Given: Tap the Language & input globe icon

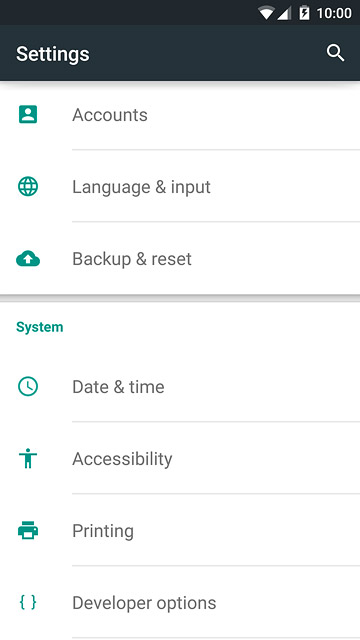Looking at the screenshot, I should click(x=28, y=187).
